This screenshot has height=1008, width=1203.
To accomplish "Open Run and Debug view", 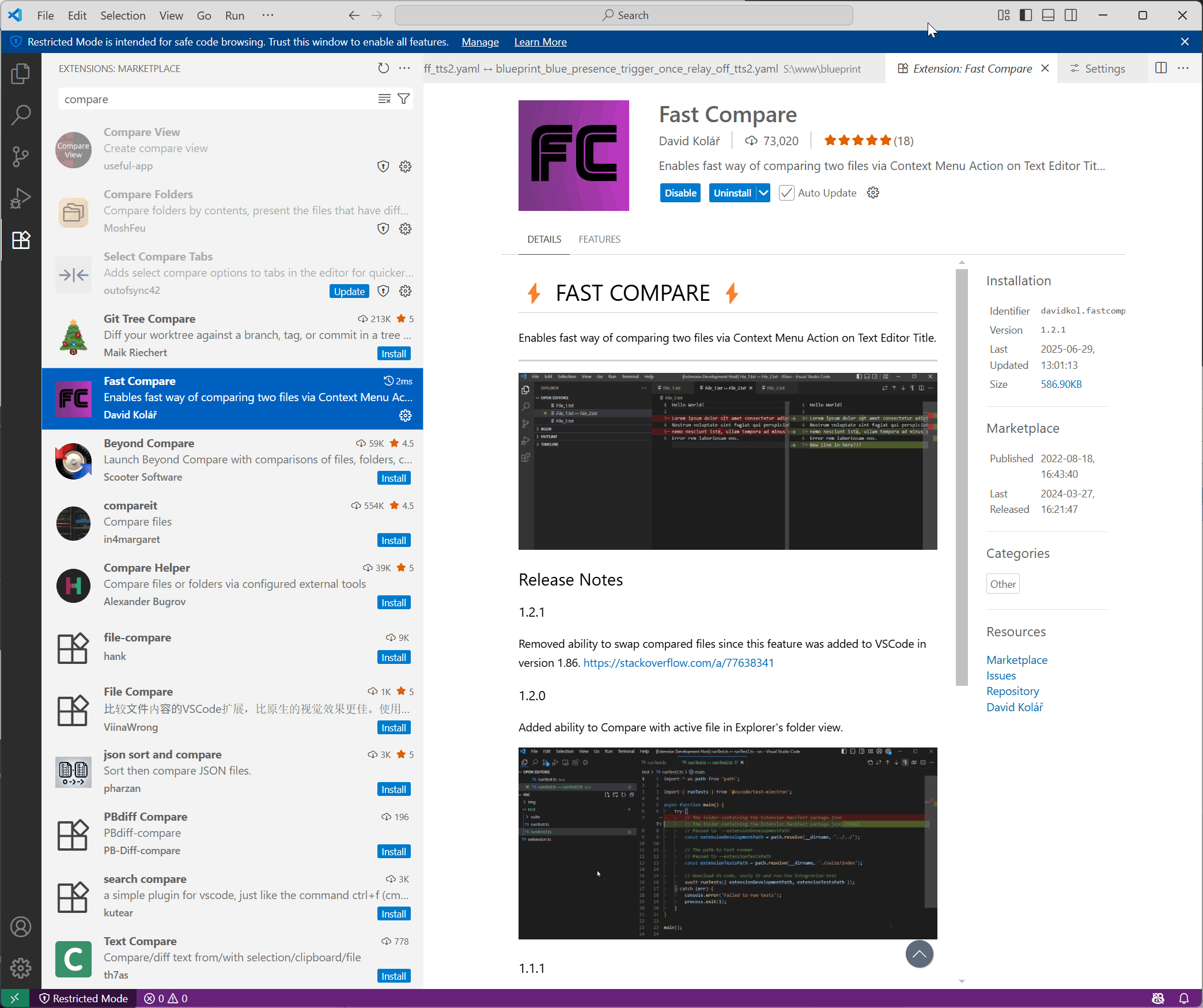I will 21,198.
